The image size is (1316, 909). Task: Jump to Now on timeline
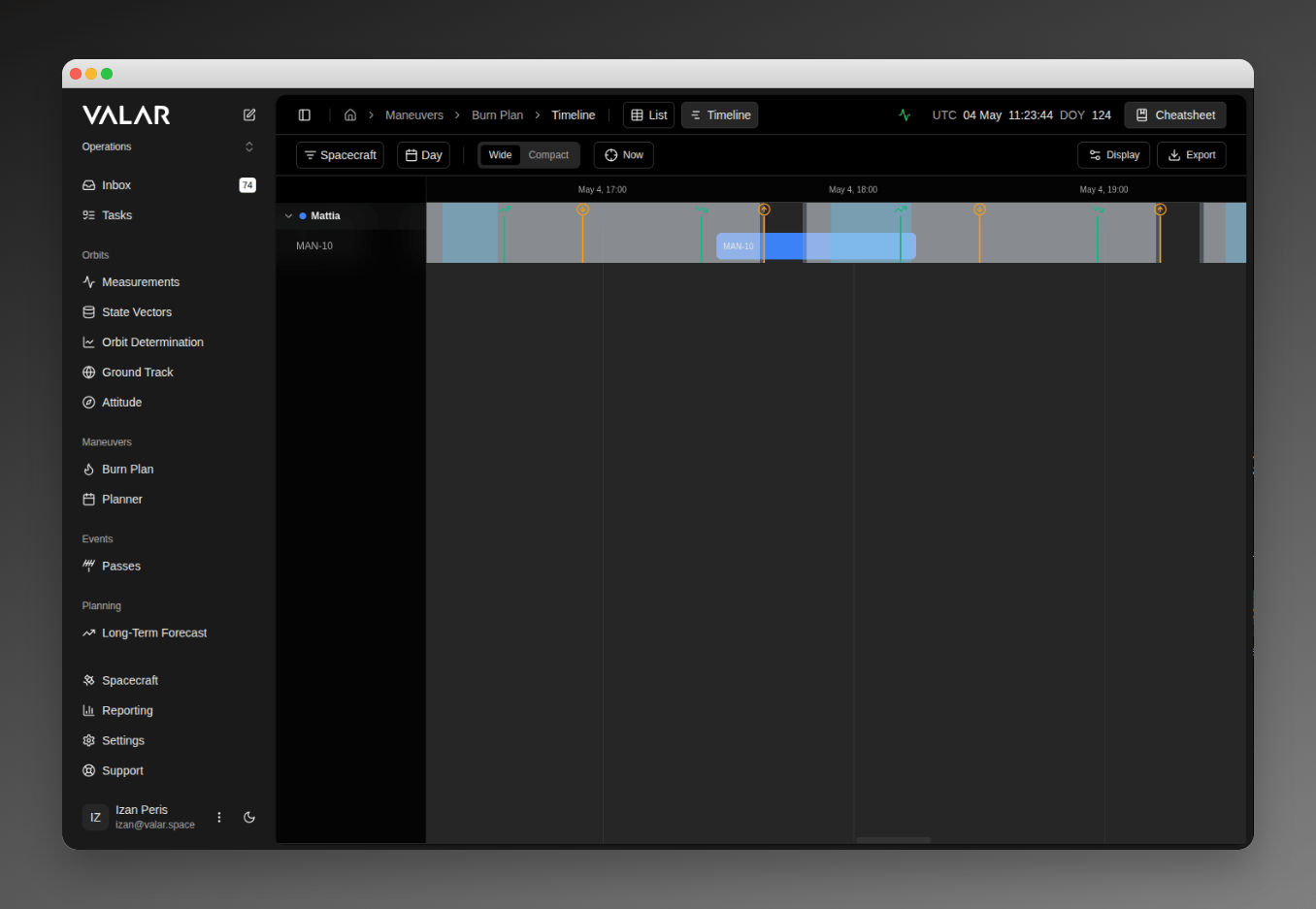(624, 155)
